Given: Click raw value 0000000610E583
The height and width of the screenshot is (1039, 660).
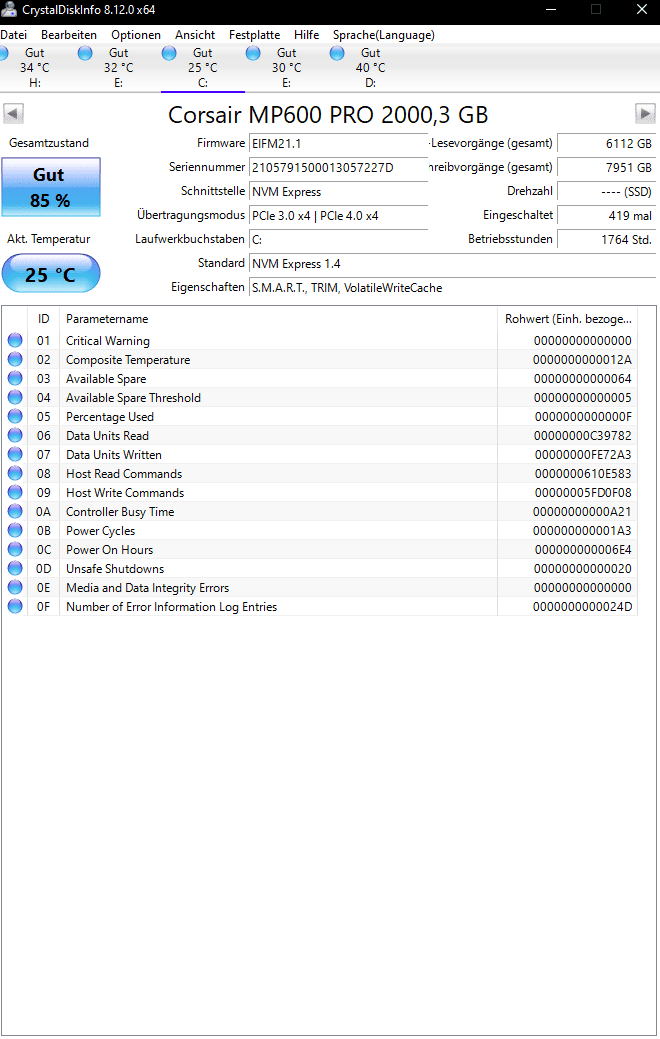Looking at the screenshot, I should click(x=582, y=474).
